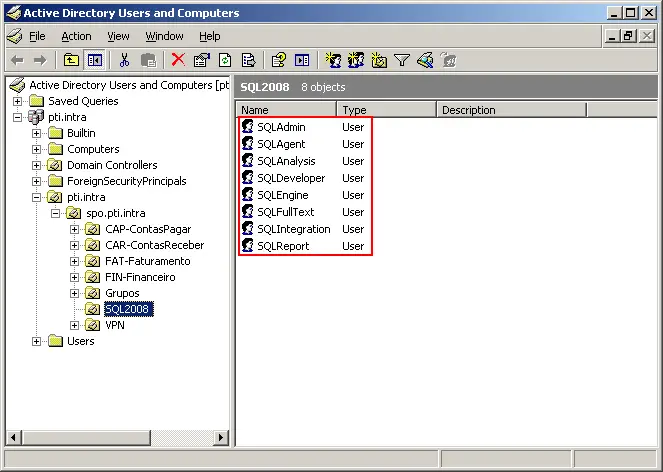The width and height of the screenshot is (663, 472).
Task: Click the show/hide action pane icon
Action: point(302,60)
